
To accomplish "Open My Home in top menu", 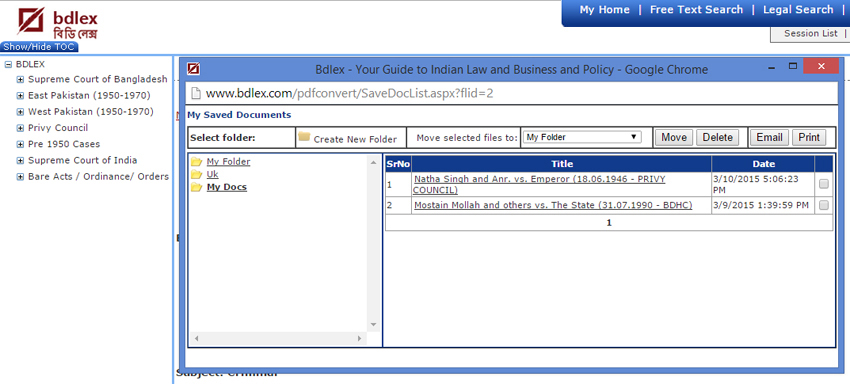I will 604,10.
